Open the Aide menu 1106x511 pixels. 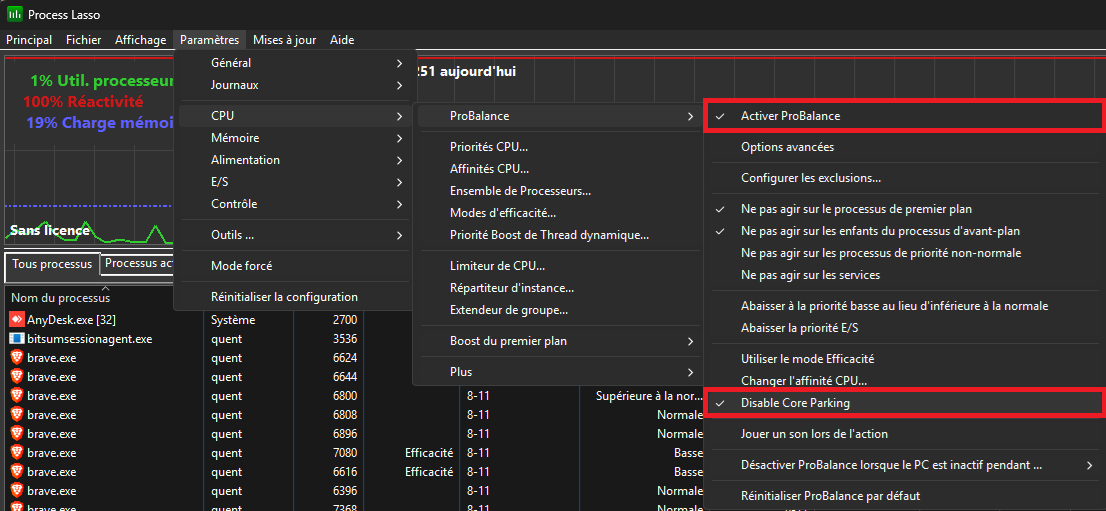[342, 40]
